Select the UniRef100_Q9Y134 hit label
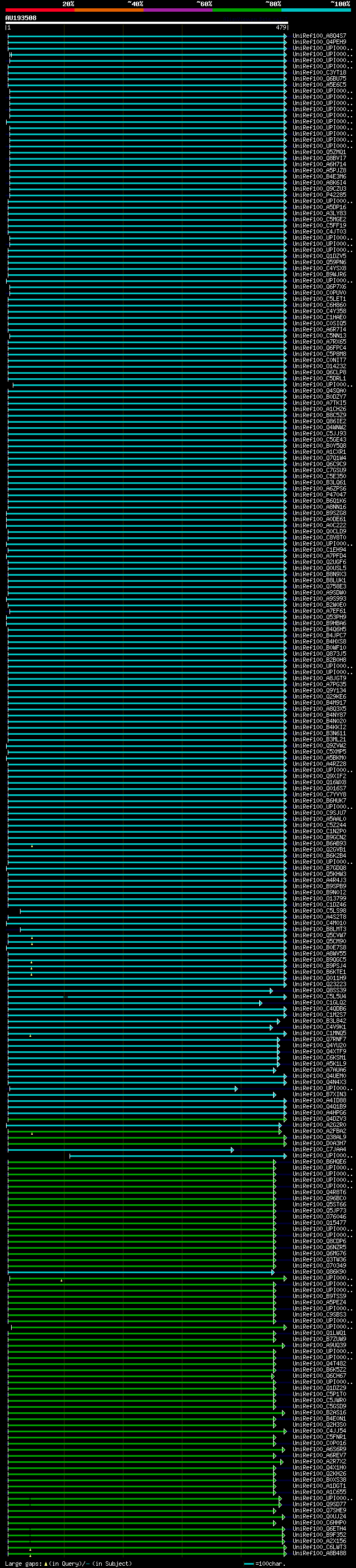The height and width of the screenshot is (1568, 356). (x=319, y=690)
